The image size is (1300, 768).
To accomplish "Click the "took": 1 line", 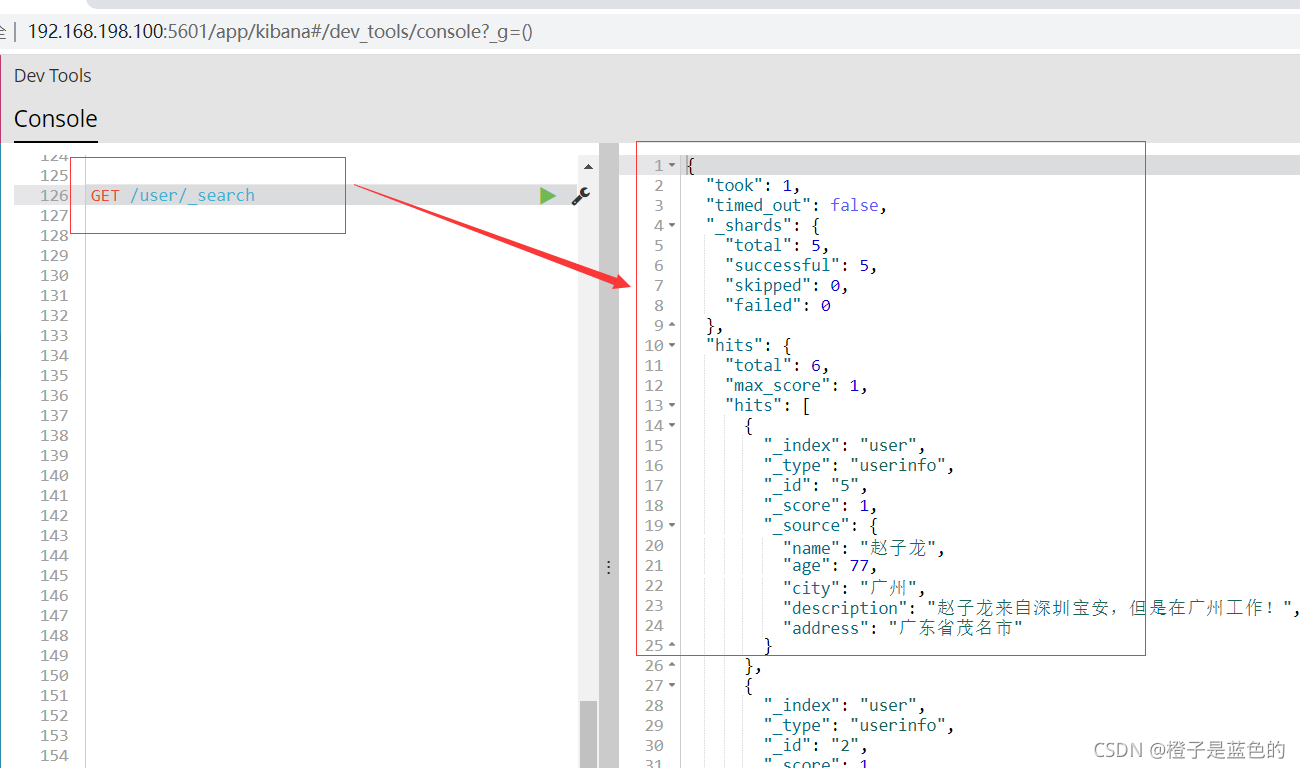I will [752, 185].
